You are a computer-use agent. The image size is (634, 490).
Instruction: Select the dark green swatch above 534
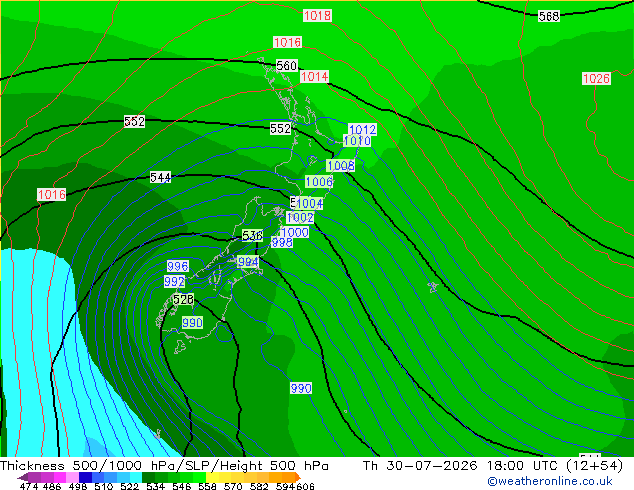[x=148, y=477]
